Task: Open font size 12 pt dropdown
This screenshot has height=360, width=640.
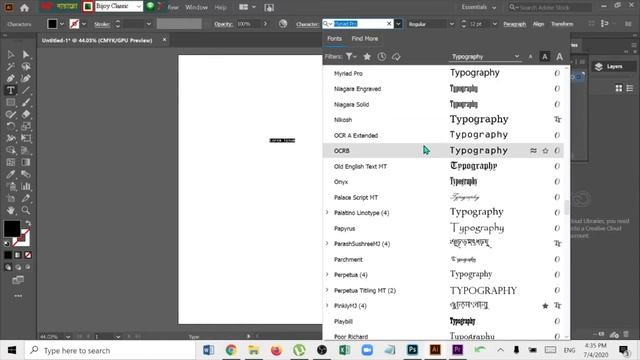Action: 495,24
